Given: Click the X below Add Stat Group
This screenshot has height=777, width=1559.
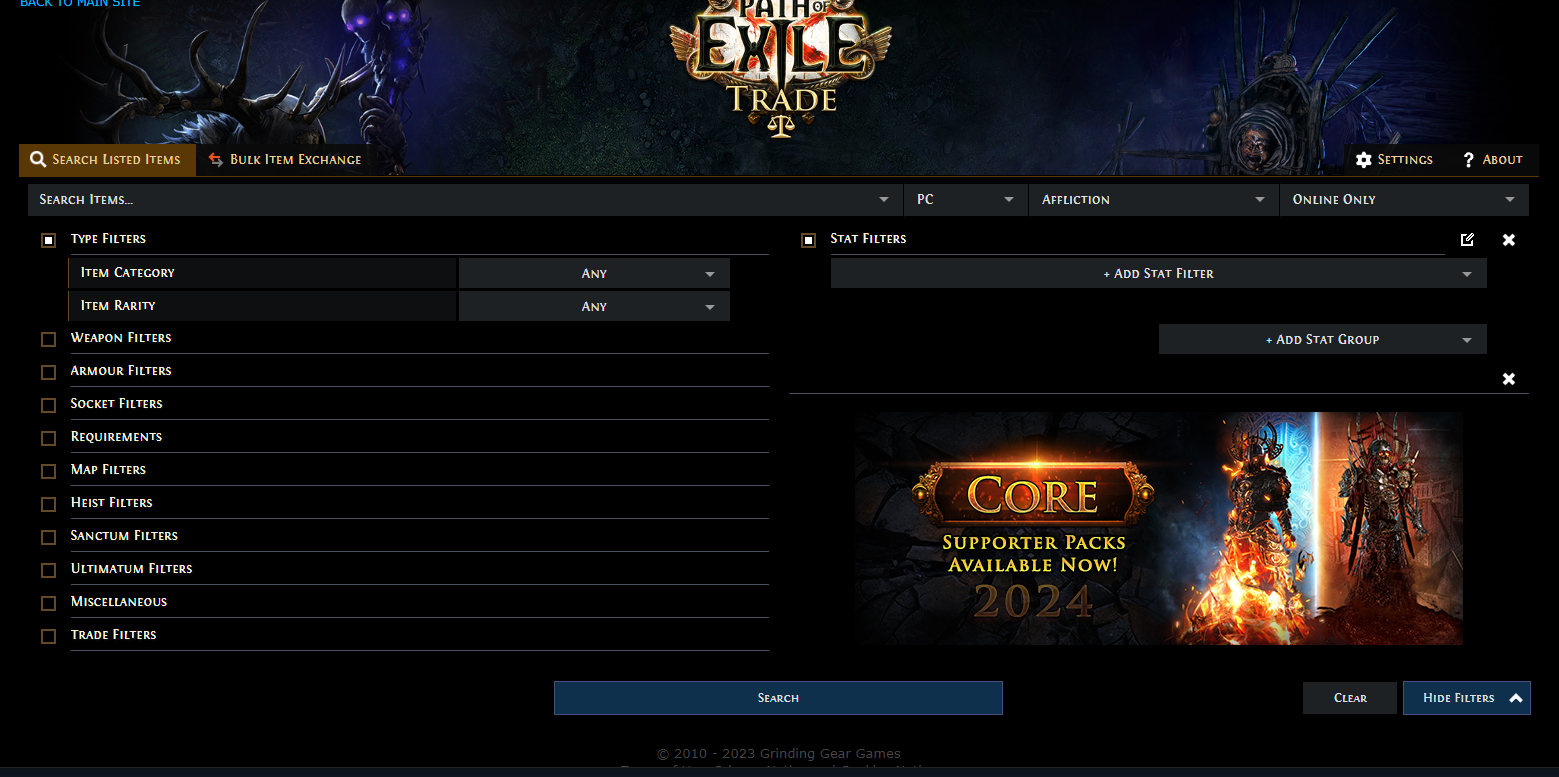Looking at the screenshot, I should [1509, 379].
